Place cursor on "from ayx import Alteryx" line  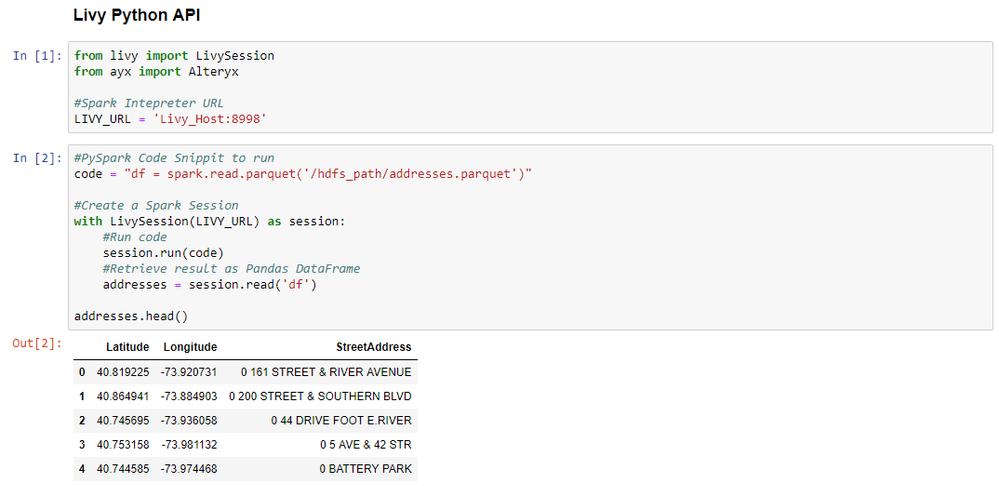(157, 72)
